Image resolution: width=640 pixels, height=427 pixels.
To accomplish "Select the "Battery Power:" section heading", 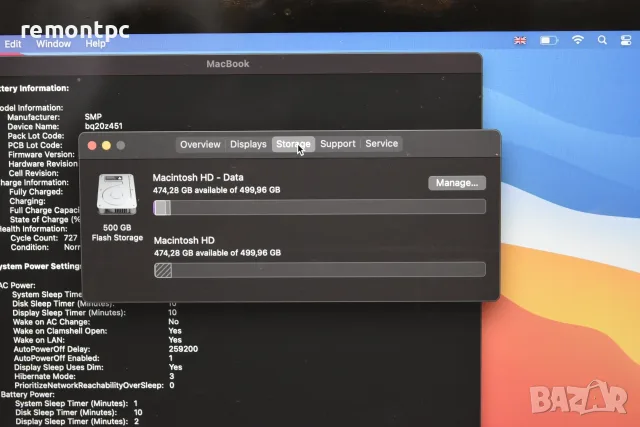I will tap(28, 394).
